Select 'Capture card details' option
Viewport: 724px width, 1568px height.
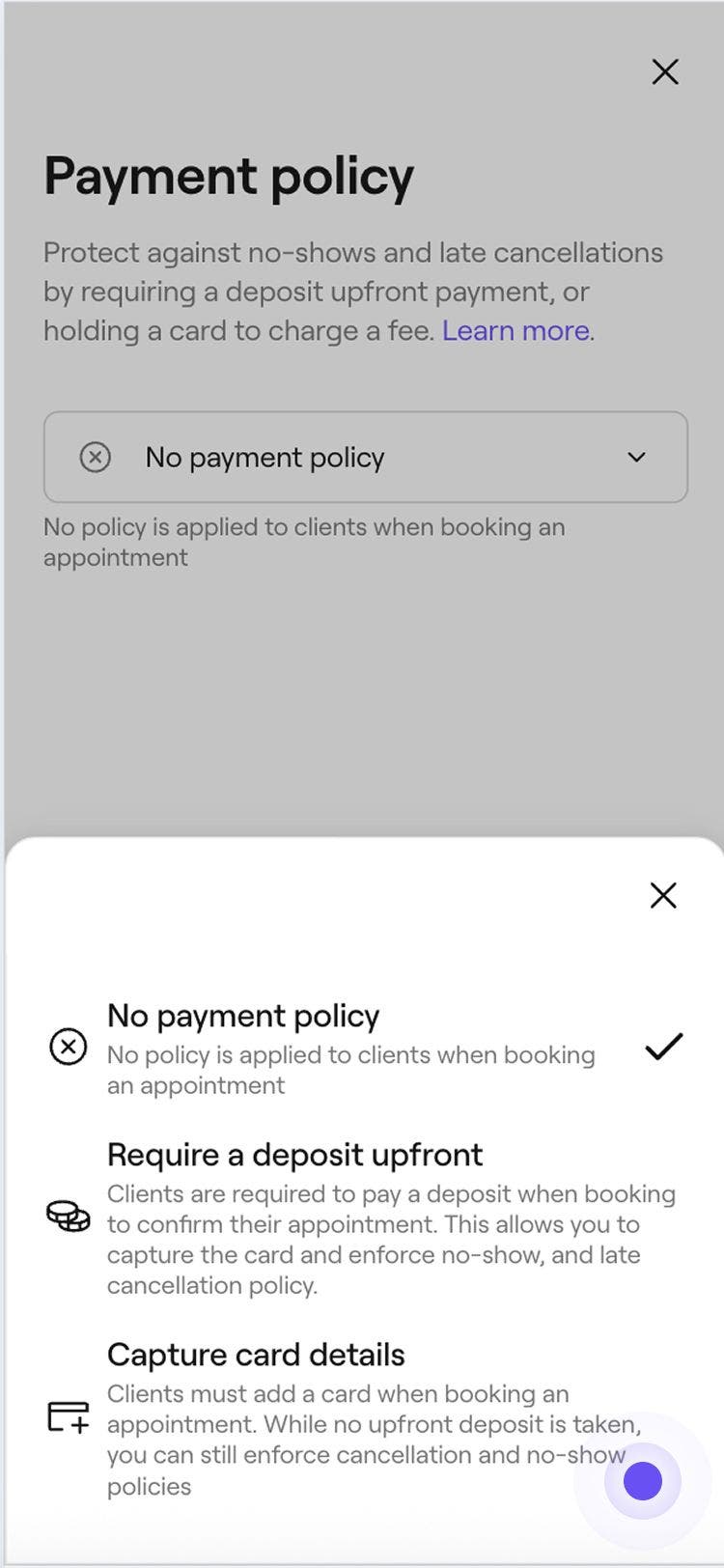click(256, 1355)
